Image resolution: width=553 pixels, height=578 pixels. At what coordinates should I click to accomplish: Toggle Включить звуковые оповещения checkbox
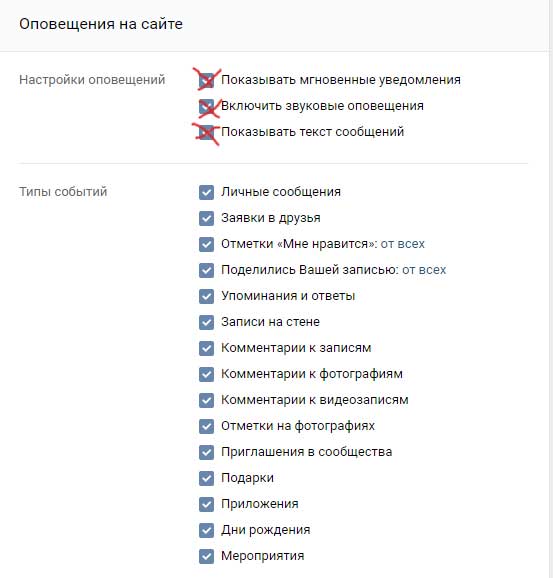[206, 106]
